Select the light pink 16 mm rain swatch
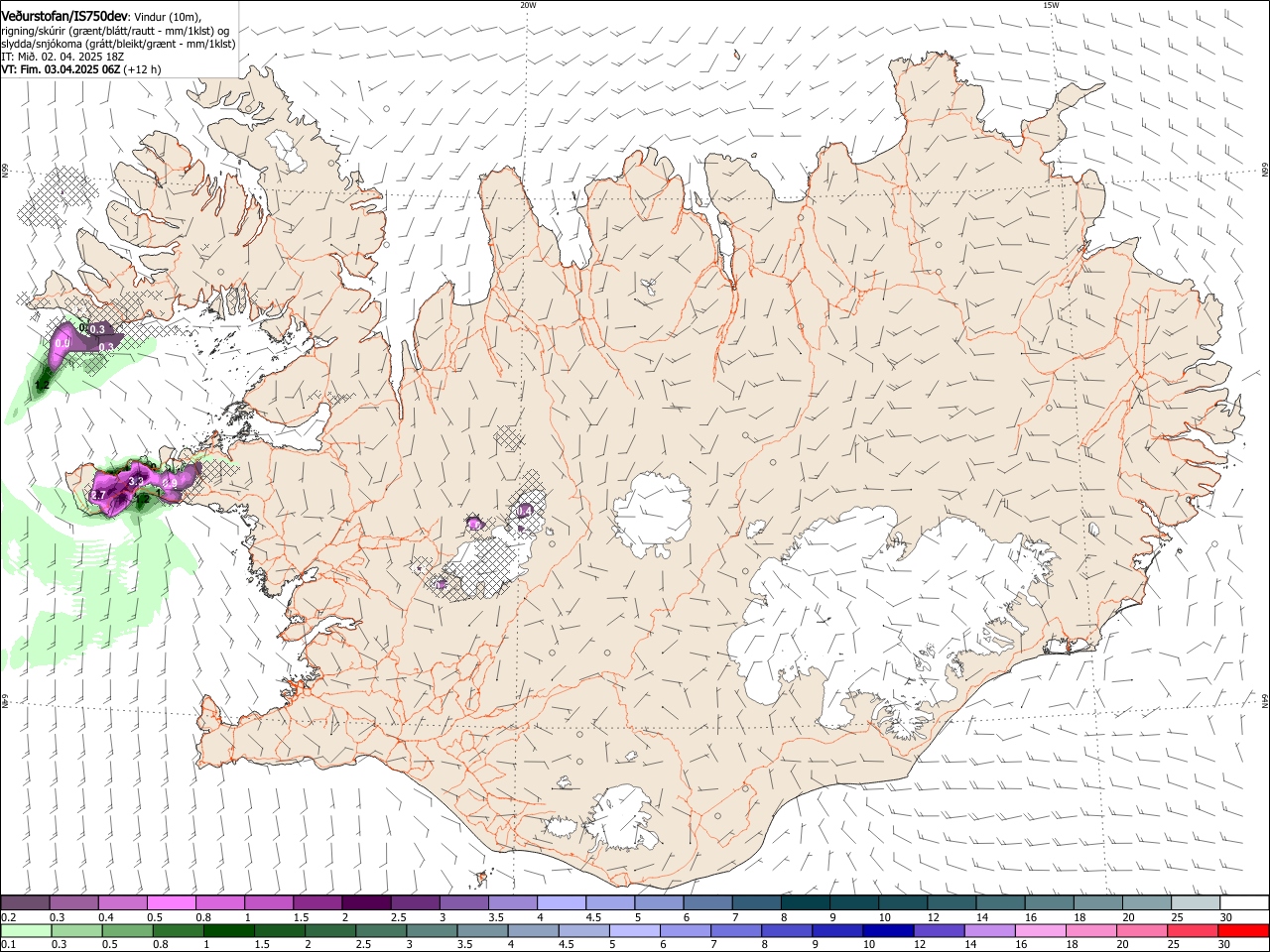Viewport: 1270px width, 952px height. tap(1039, 930)
